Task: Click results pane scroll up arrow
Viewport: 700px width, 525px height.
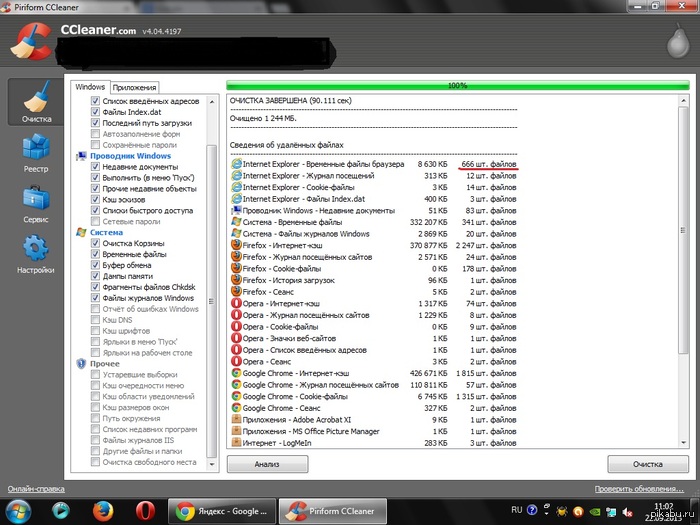Action: tap(683, 101)
